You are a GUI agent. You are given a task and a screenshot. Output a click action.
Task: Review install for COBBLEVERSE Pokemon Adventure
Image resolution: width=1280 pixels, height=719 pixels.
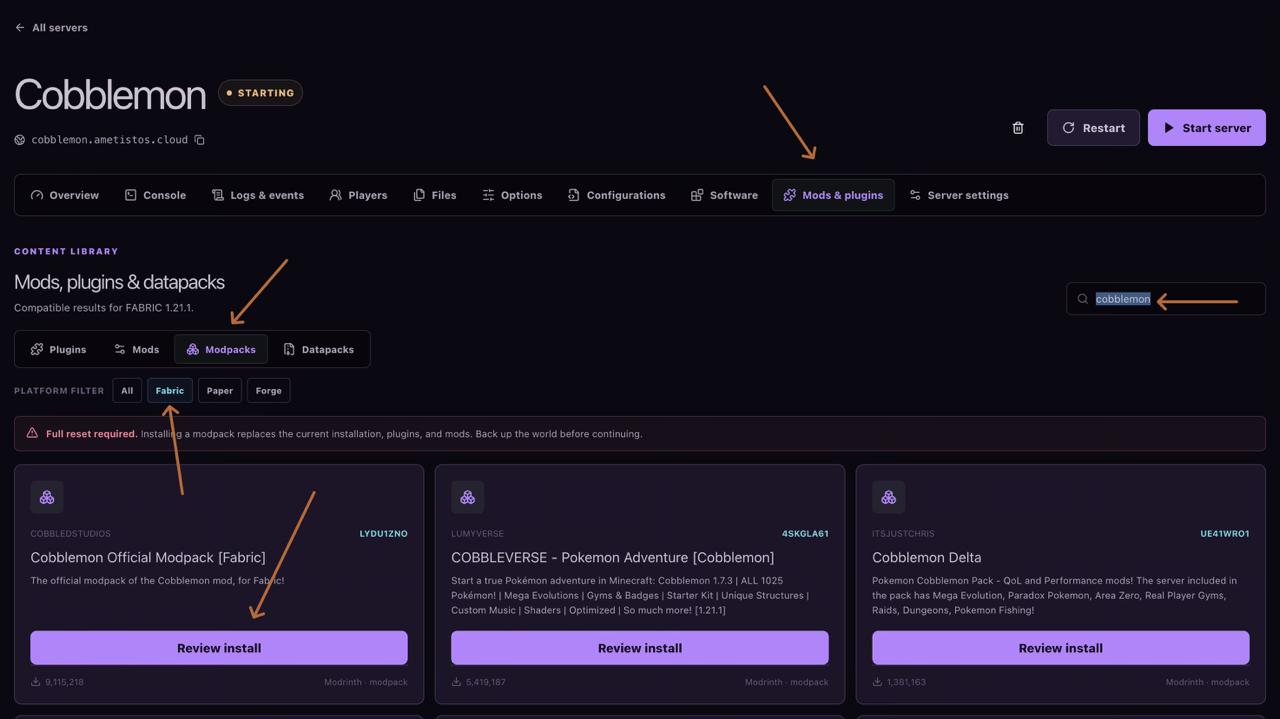(x=640, y=648)
